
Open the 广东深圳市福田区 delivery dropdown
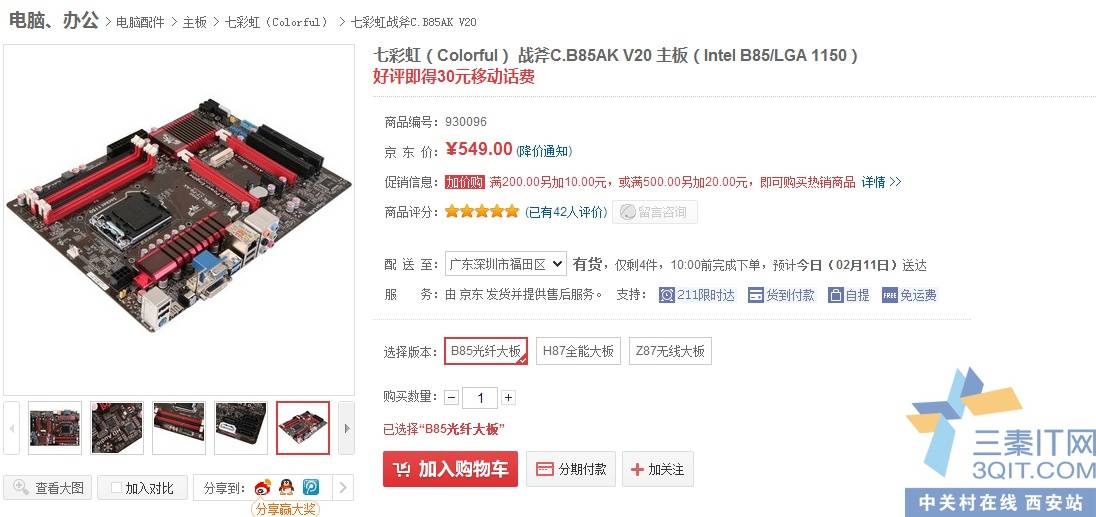pos(505,265)
